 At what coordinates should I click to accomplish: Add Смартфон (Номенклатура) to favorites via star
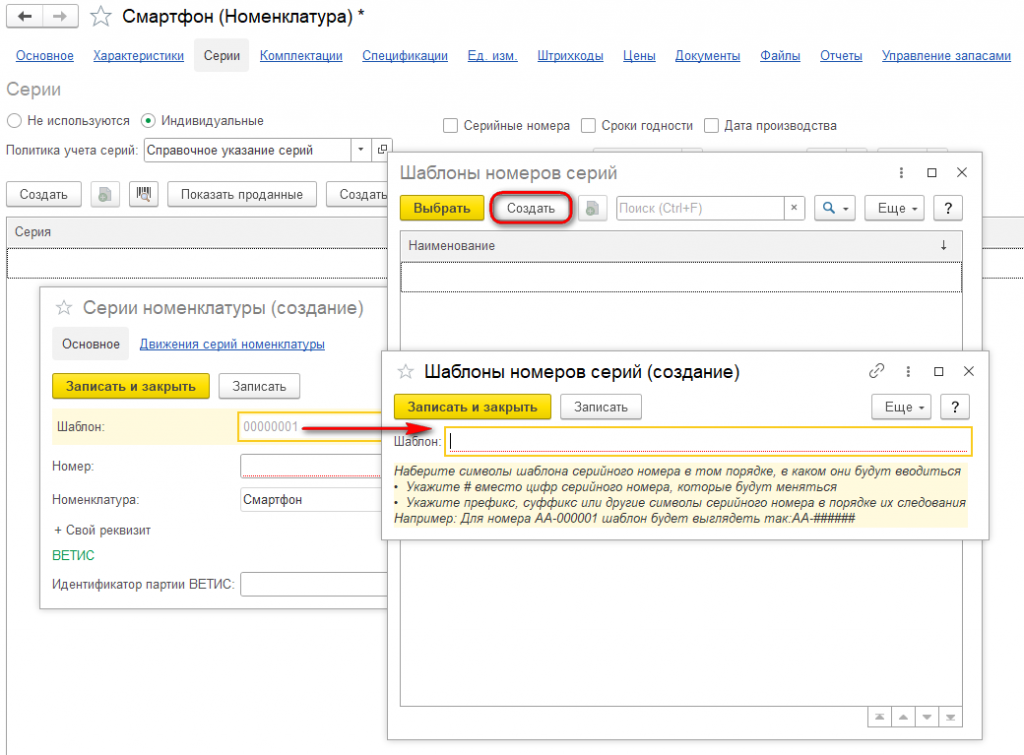tap(101, 16)
